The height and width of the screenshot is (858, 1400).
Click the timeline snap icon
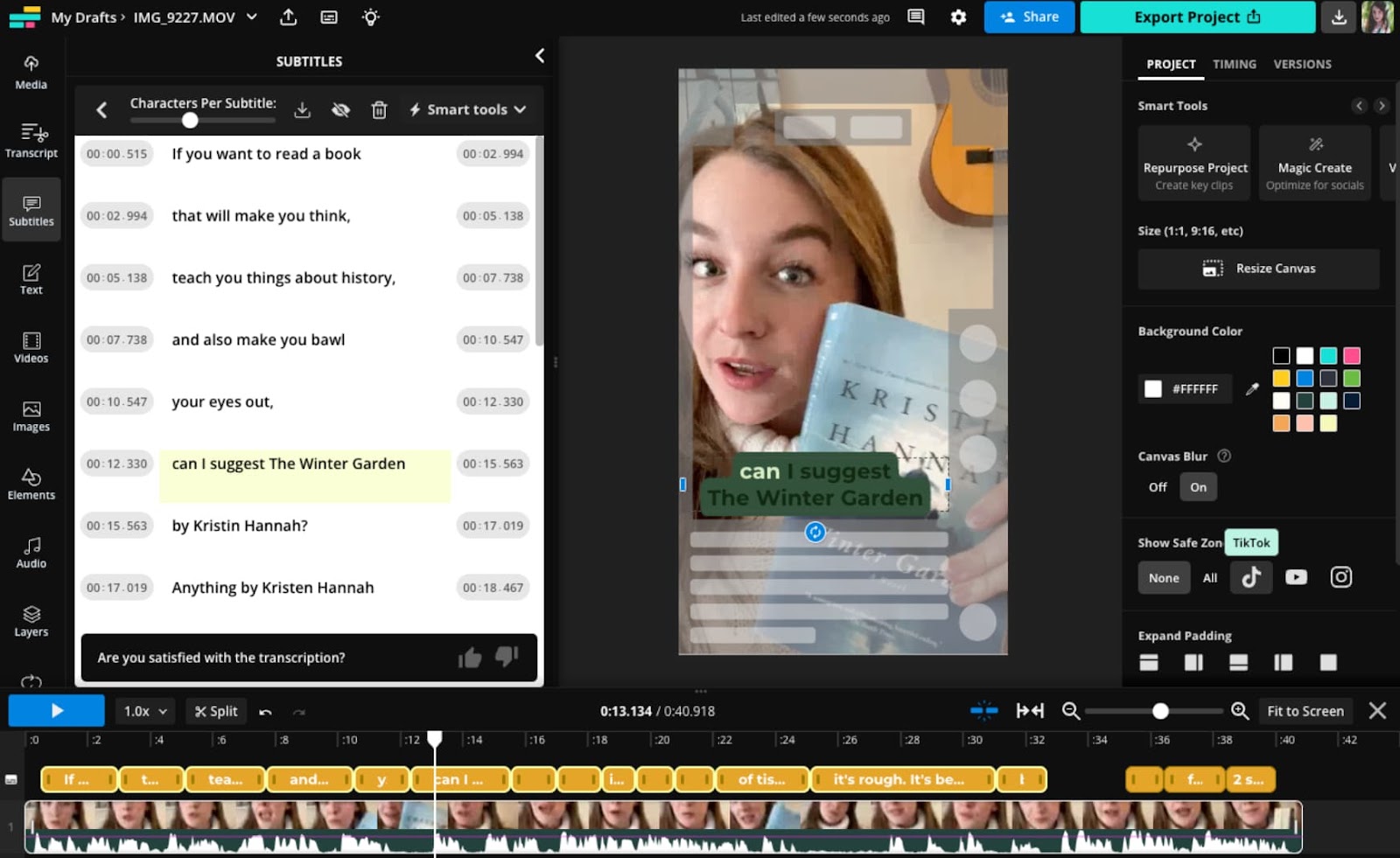[984, 711]
